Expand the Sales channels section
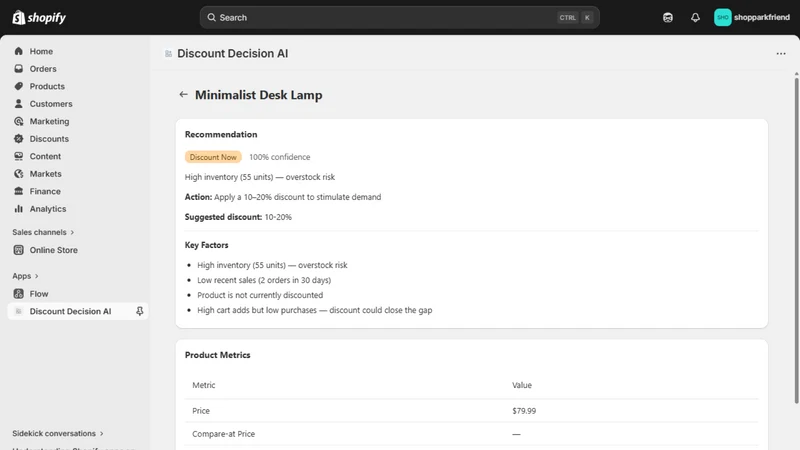This screenshot has height=450, width=800. [x=43, y=232]
